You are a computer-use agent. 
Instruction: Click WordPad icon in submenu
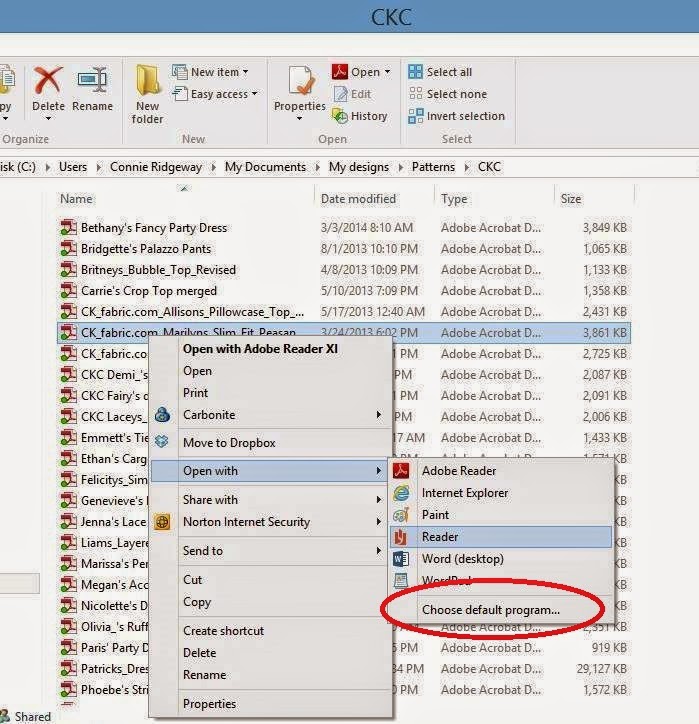(x=401, y=580)
